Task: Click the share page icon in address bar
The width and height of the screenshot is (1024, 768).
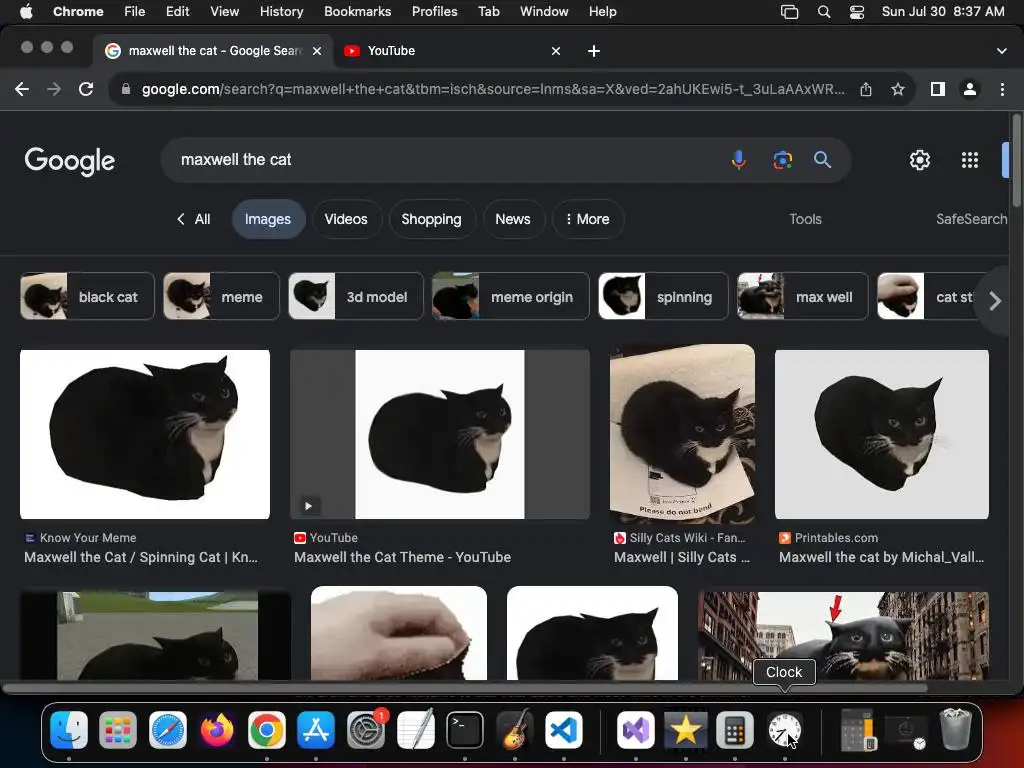Action: pos(866,89)
